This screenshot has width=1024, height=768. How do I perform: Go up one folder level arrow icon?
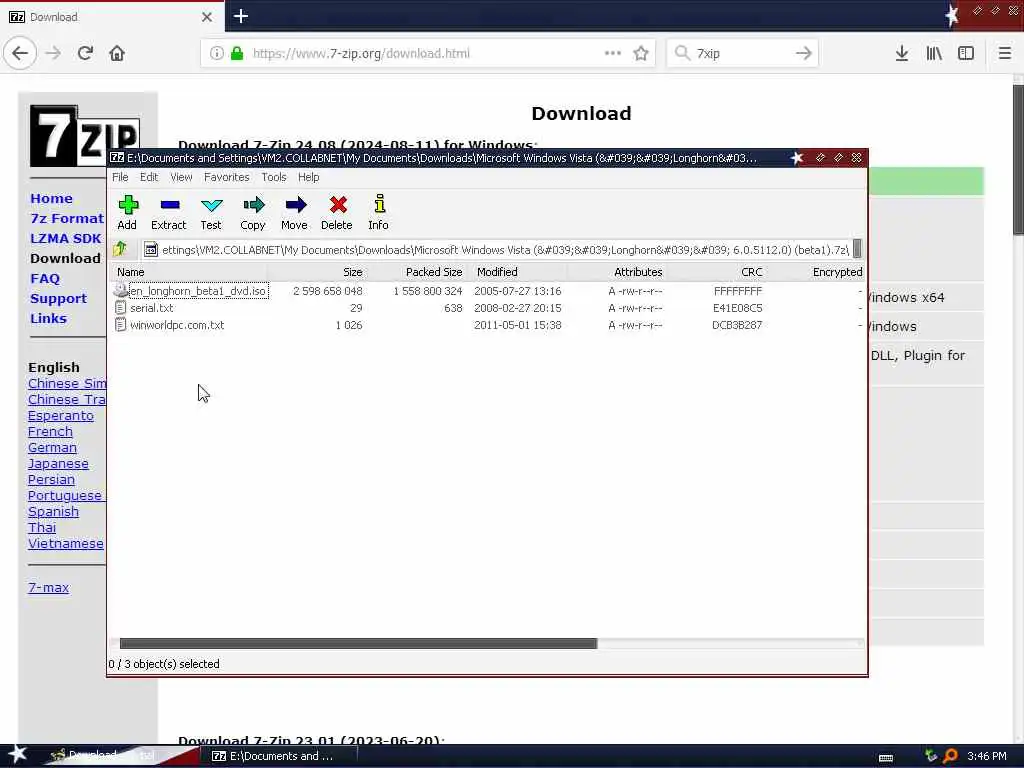point(120,249)
